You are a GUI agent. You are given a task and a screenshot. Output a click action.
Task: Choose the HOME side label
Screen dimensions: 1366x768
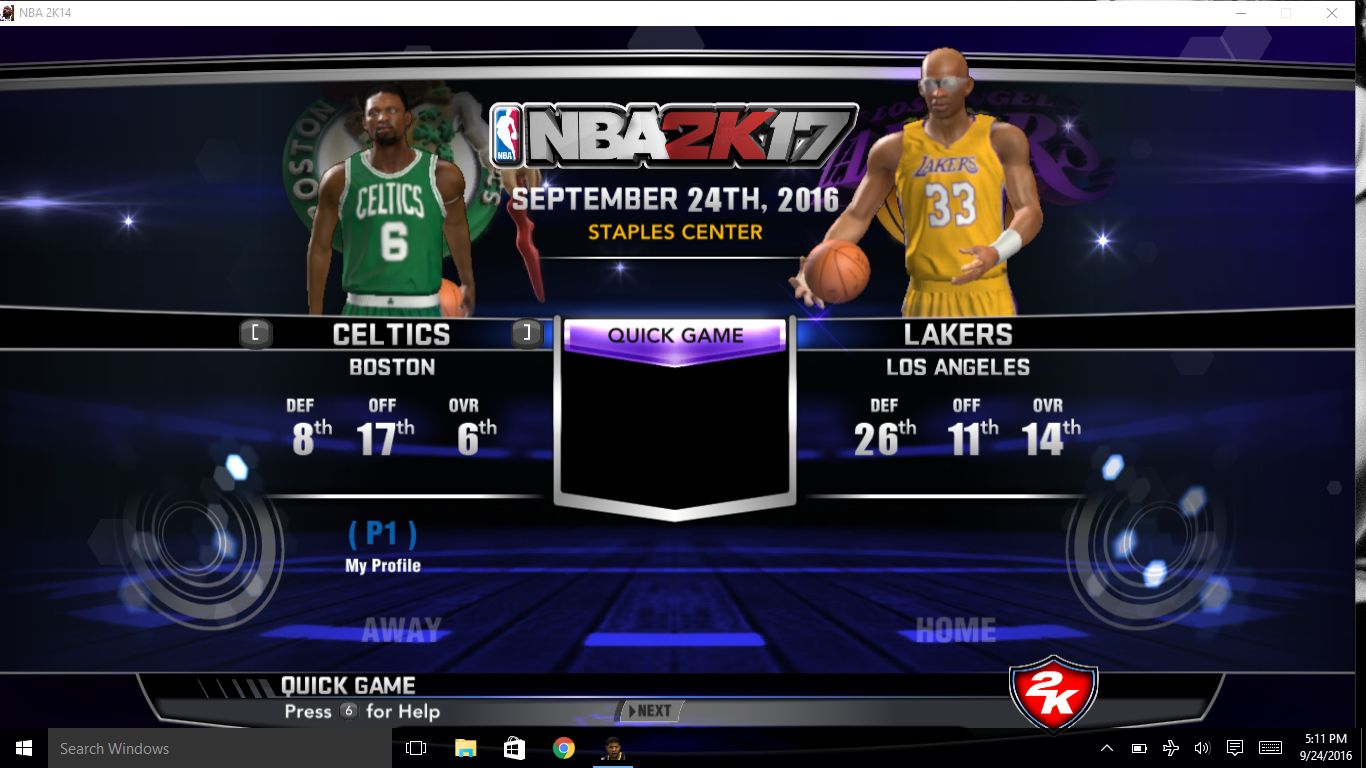tap(956, 630)
